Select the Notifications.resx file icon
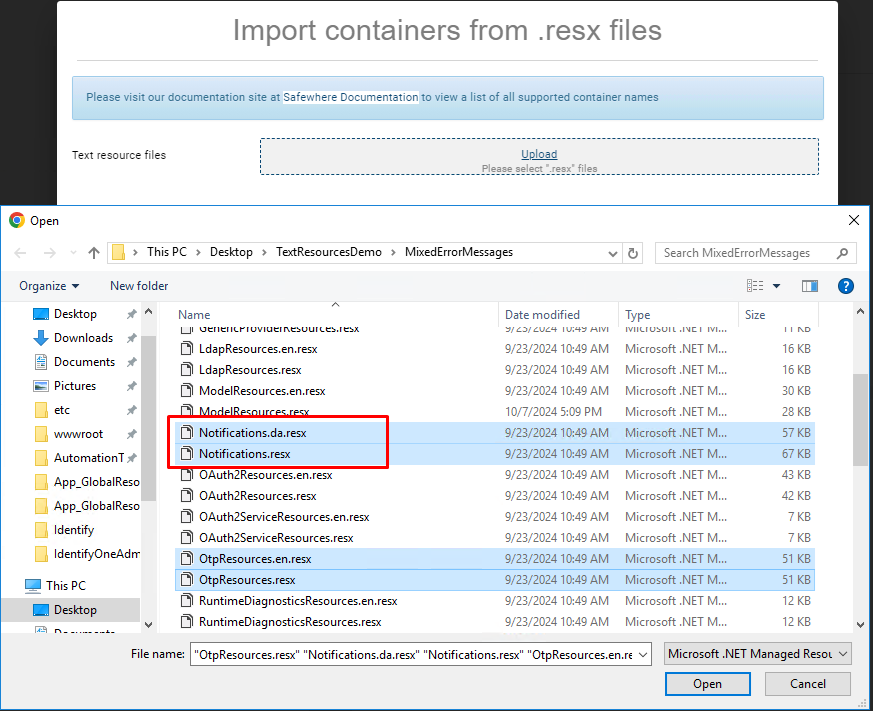 (x=187, y=453)
